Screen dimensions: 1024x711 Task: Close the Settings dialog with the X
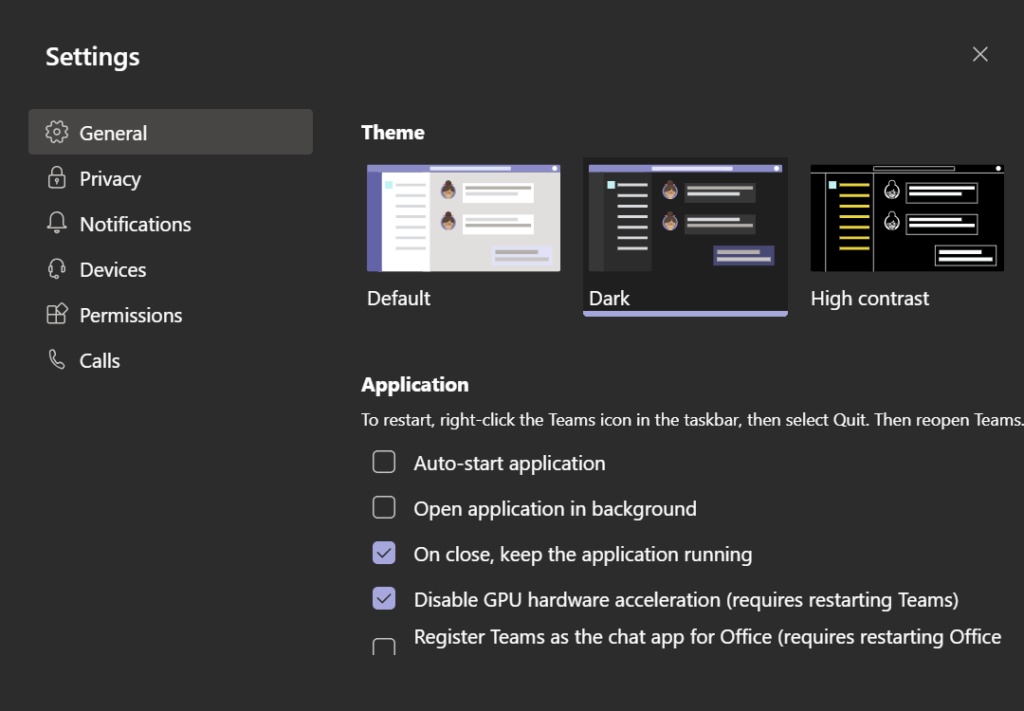[x=980, y=54]
